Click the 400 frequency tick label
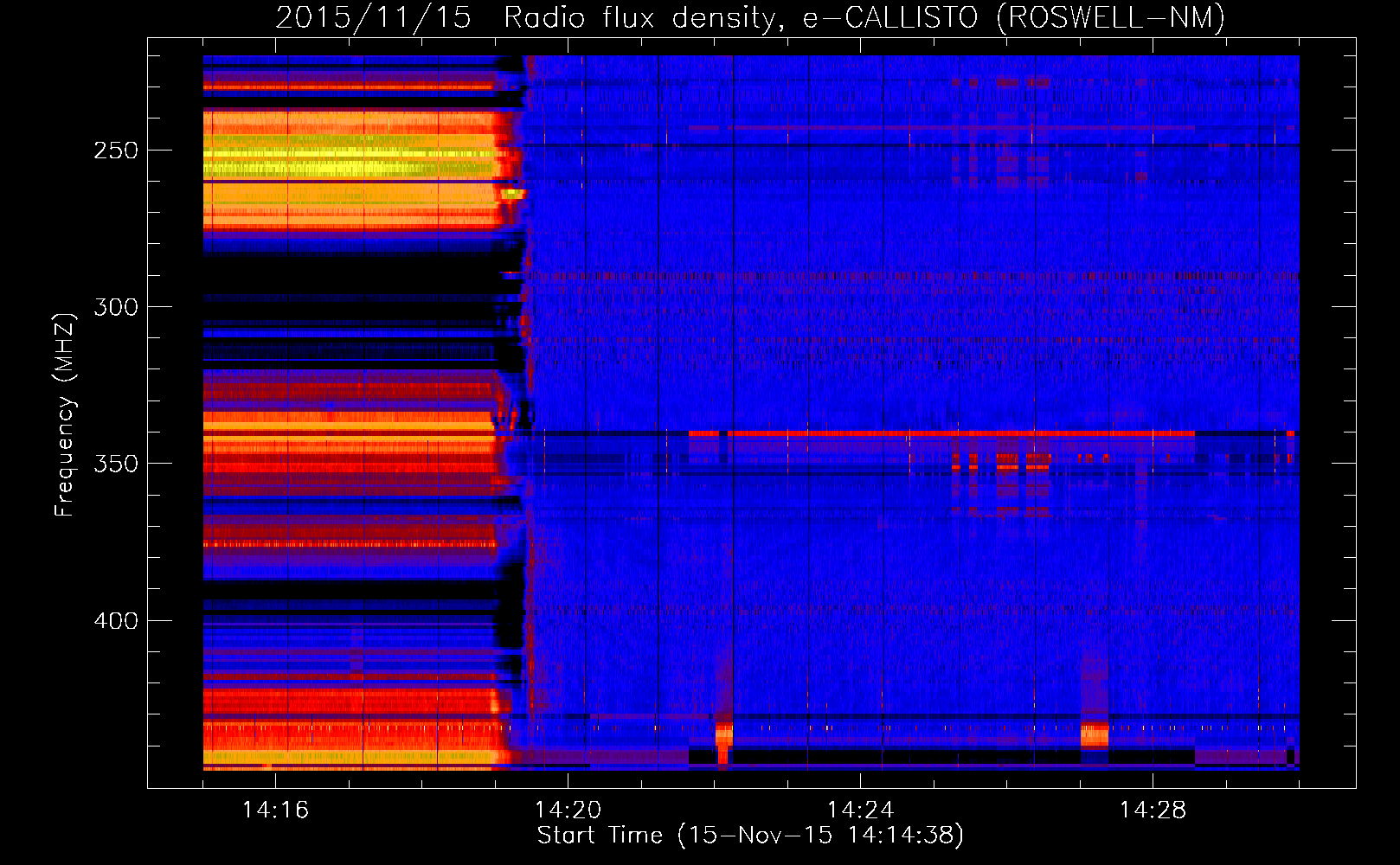 coord(116,621)
